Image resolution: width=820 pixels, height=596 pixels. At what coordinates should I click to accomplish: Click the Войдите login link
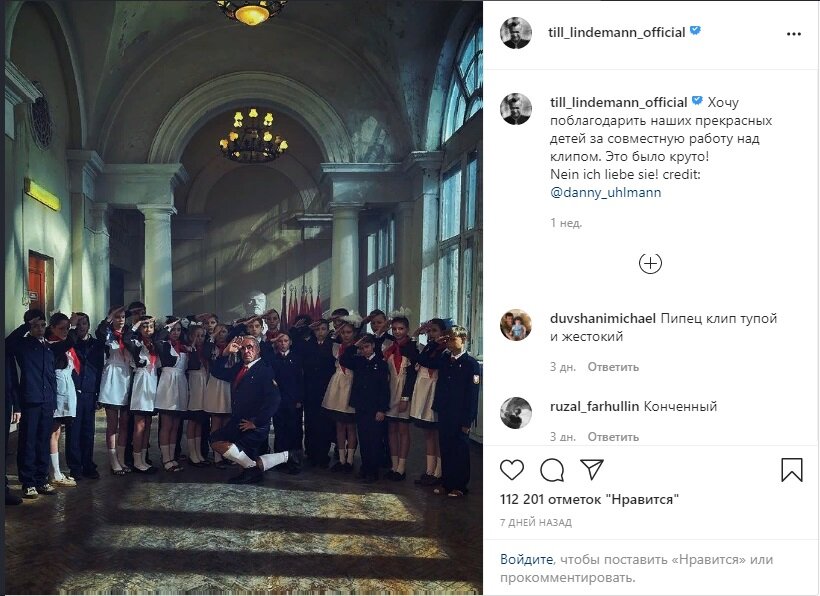click(x=527, y=559)
